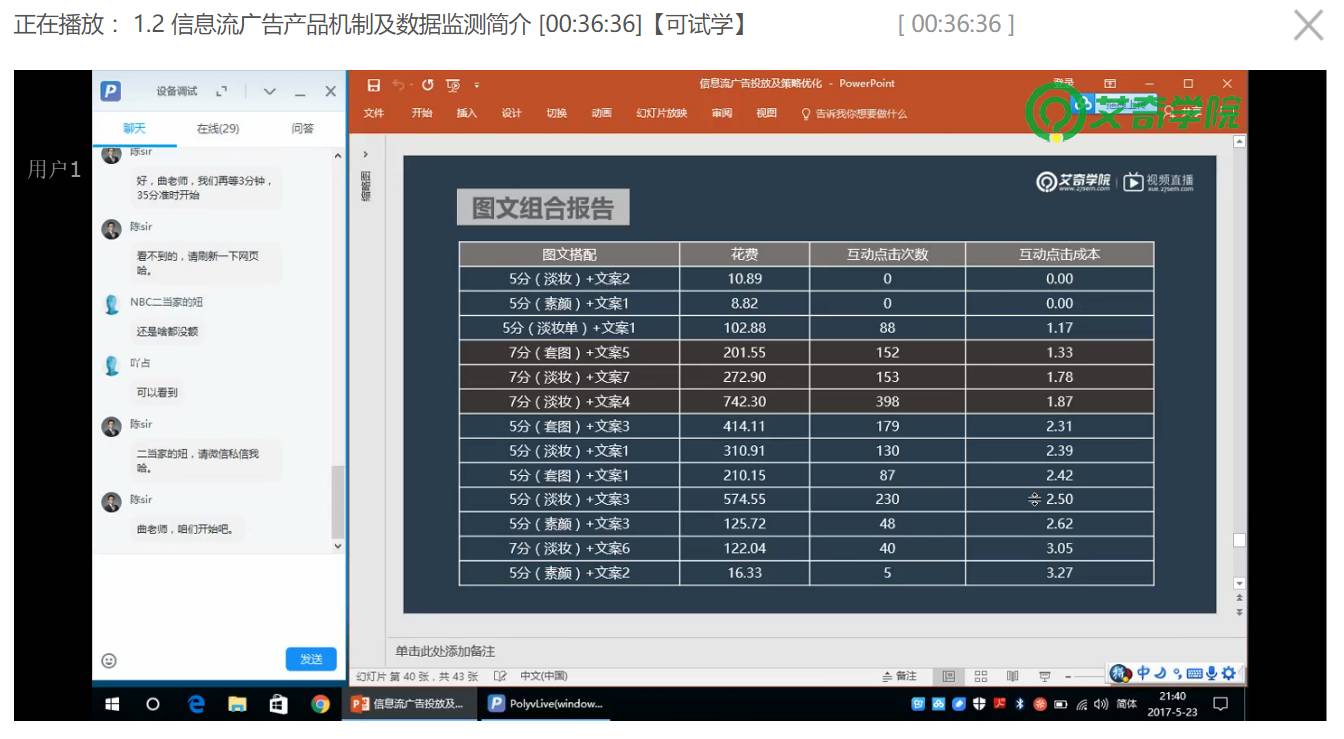
Task: Switch to the 在线(29) tab
Action: point(218,128)
